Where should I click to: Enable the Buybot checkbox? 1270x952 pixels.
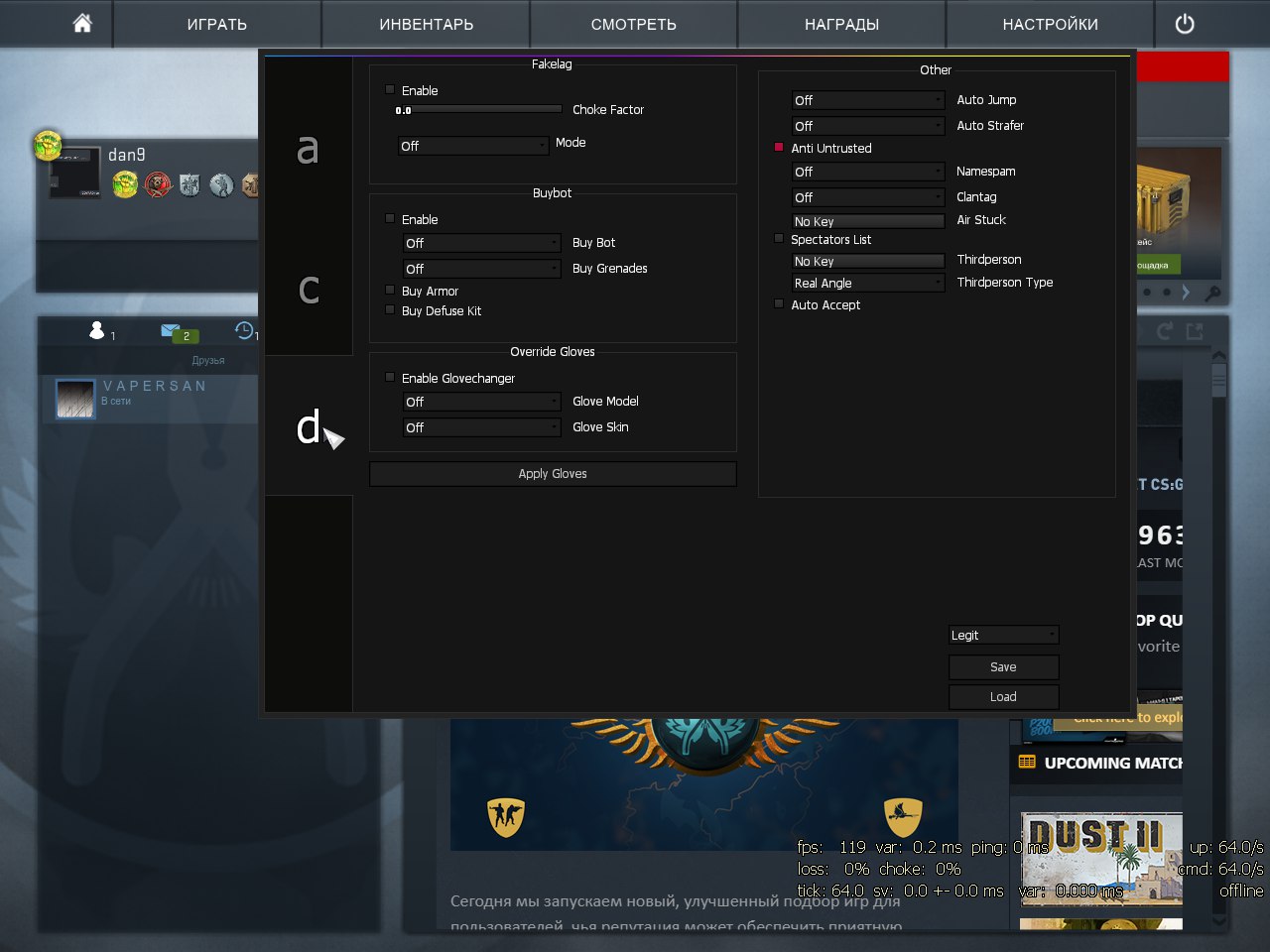[390, 218]
